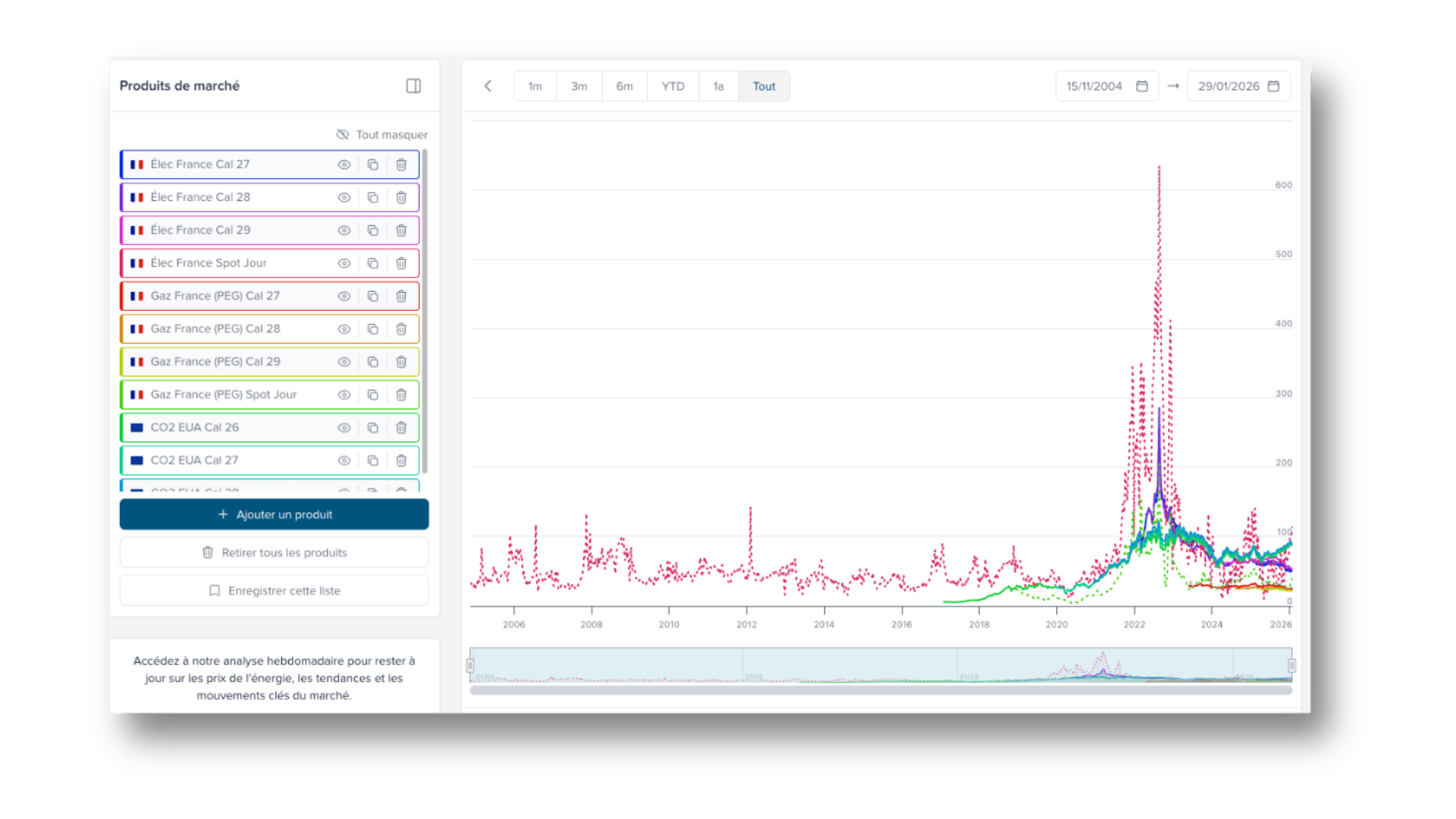1456x819 pixels.
Task: Hide Élec France Cal 29 series
Action: (x=344, y=231)
